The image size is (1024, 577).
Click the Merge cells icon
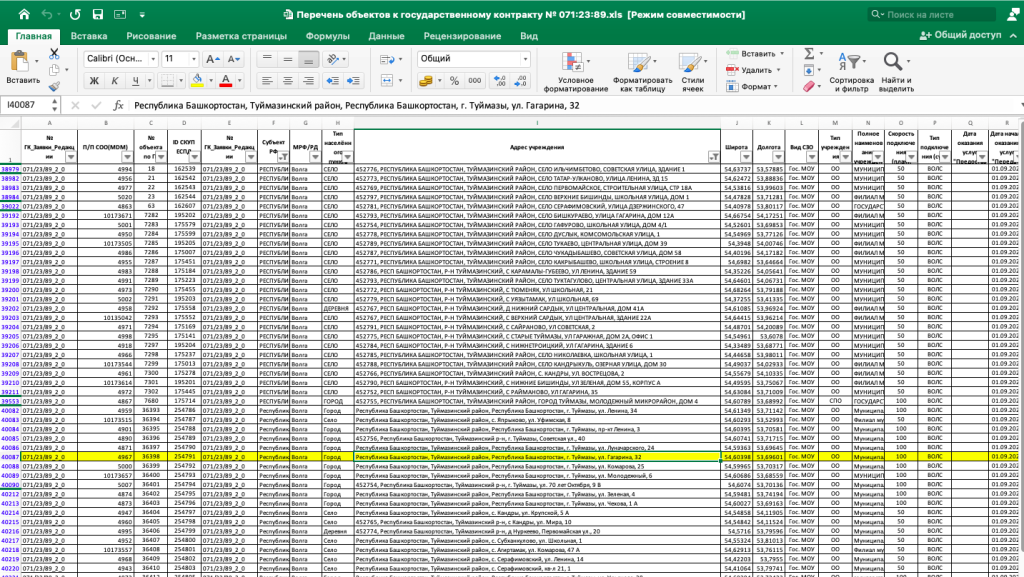(x=387, y=81)
